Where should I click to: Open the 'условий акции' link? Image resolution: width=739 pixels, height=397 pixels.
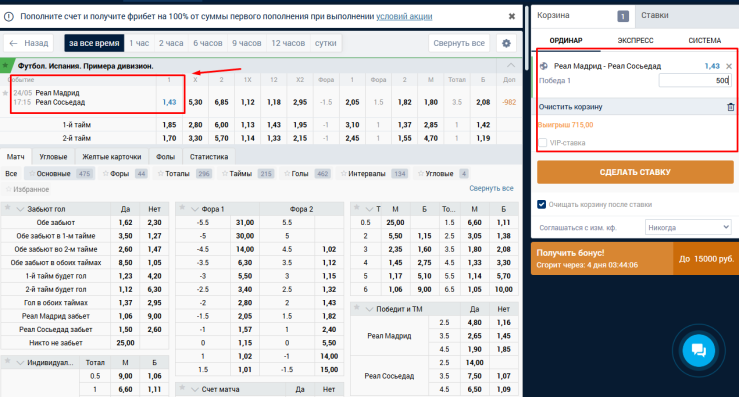tap(404, 17)
